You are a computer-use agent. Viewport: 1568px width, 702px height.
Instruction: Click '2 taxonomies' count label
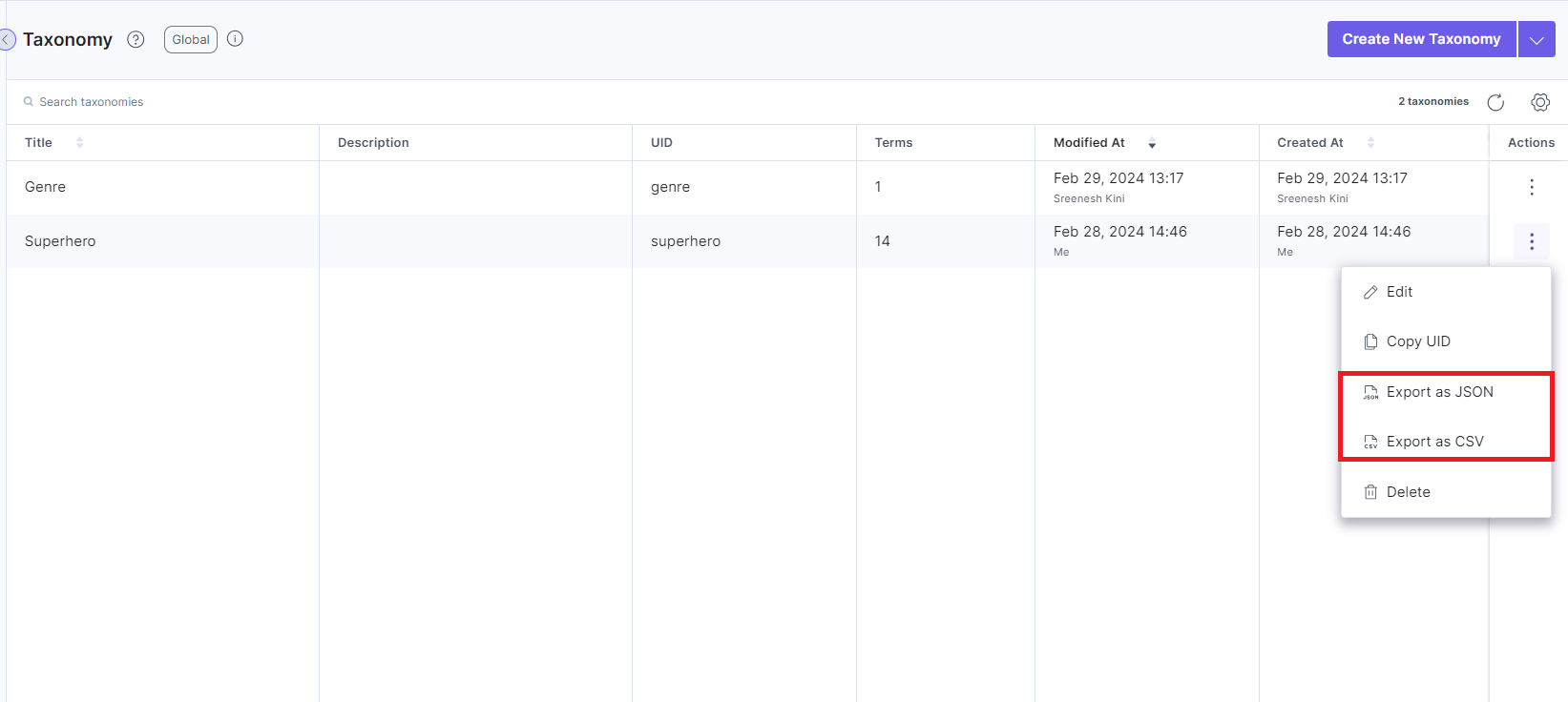point(1433,101)
